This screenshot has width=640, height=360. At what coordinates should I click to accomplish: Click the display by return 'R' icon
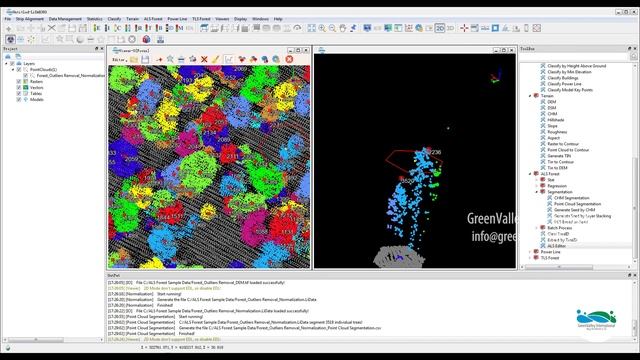(138, 28)
